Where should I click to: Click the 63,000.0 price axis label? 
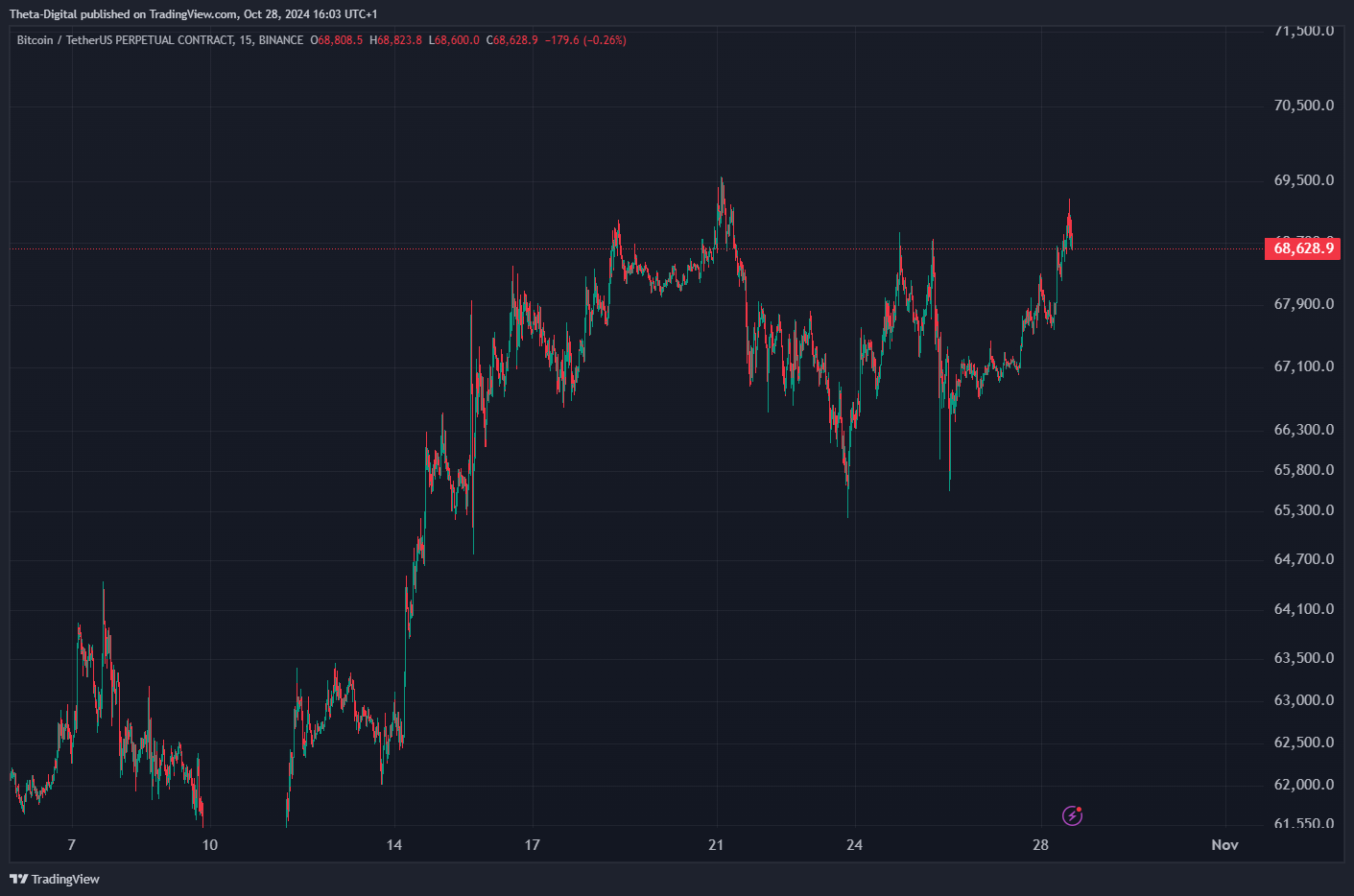[x=1303, y=700]
